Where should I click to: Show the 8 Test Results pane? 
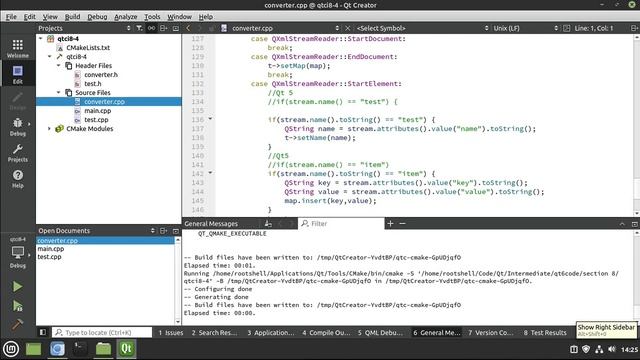click(545, 333)
